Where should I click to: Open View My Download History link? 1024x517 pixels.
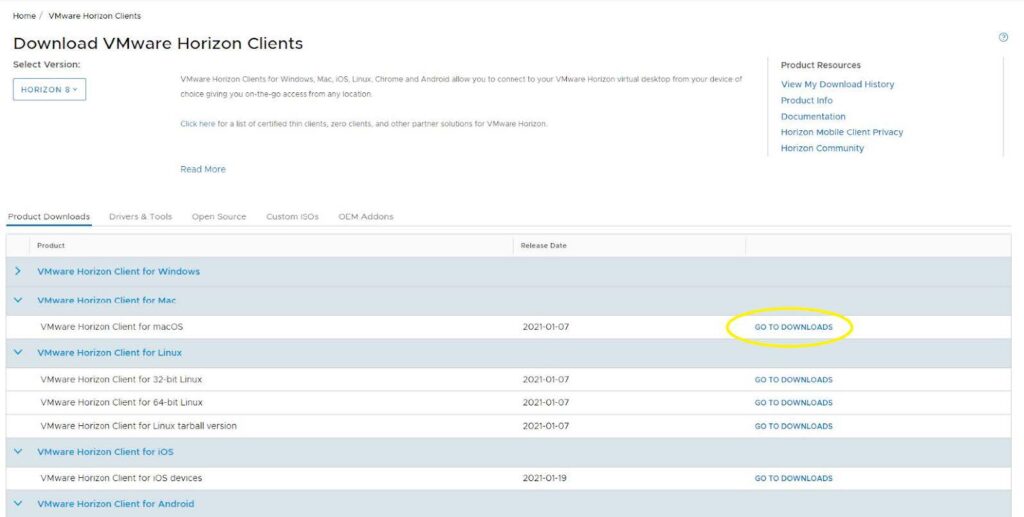point(837,84)
